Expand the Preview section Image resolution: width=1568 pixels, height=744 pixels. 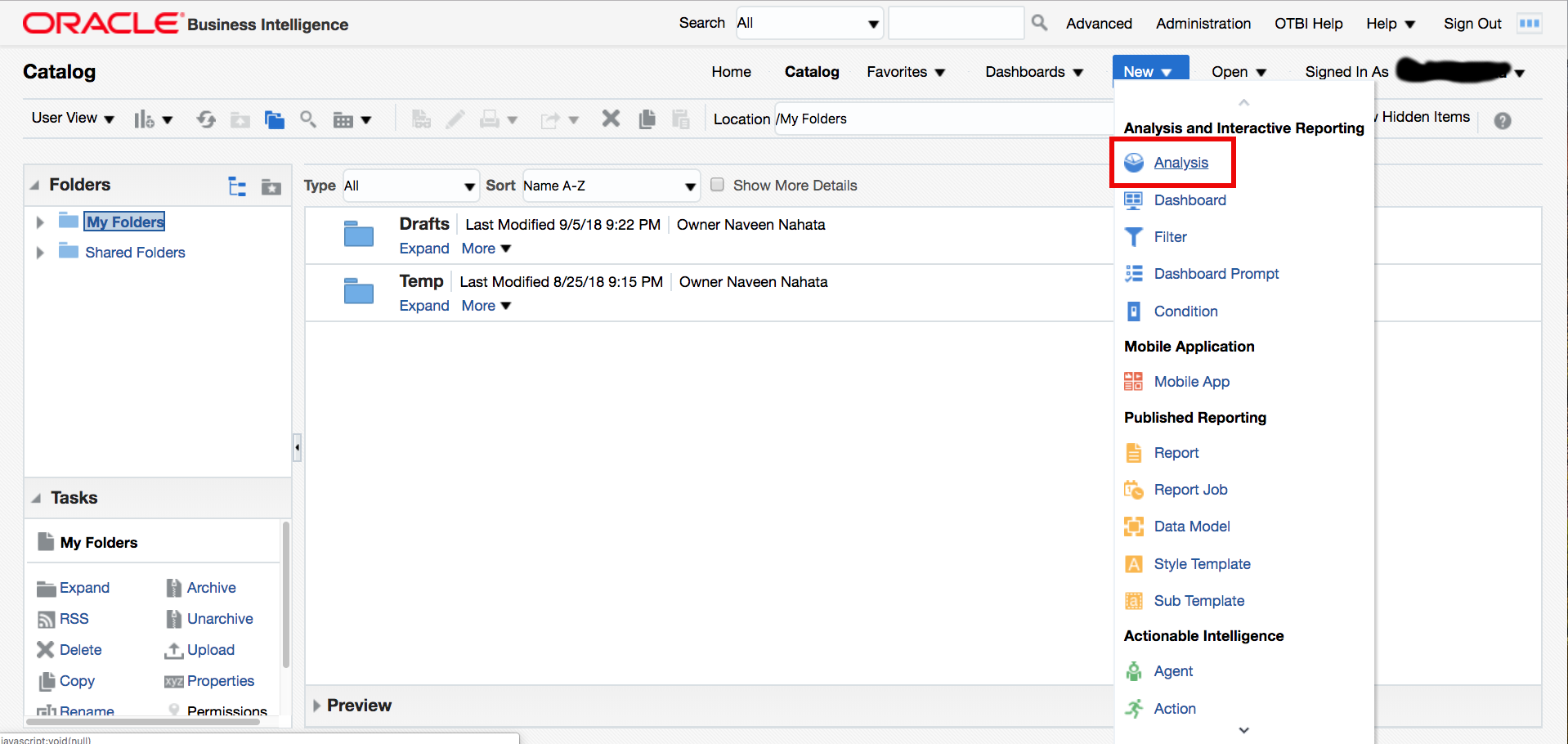coord(317,706)
